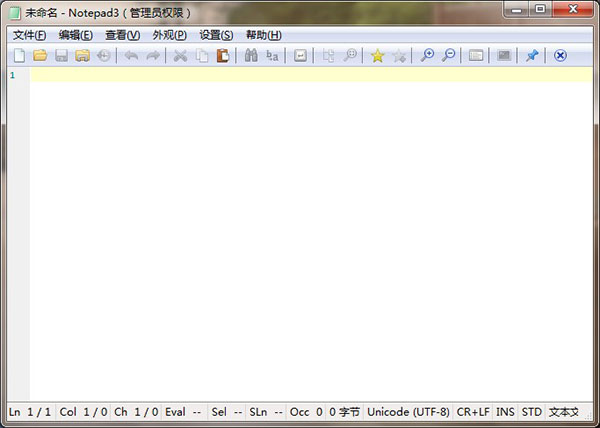Toggle the word wrap toolbar button
The image size is (600, 428).
point(300,56)
